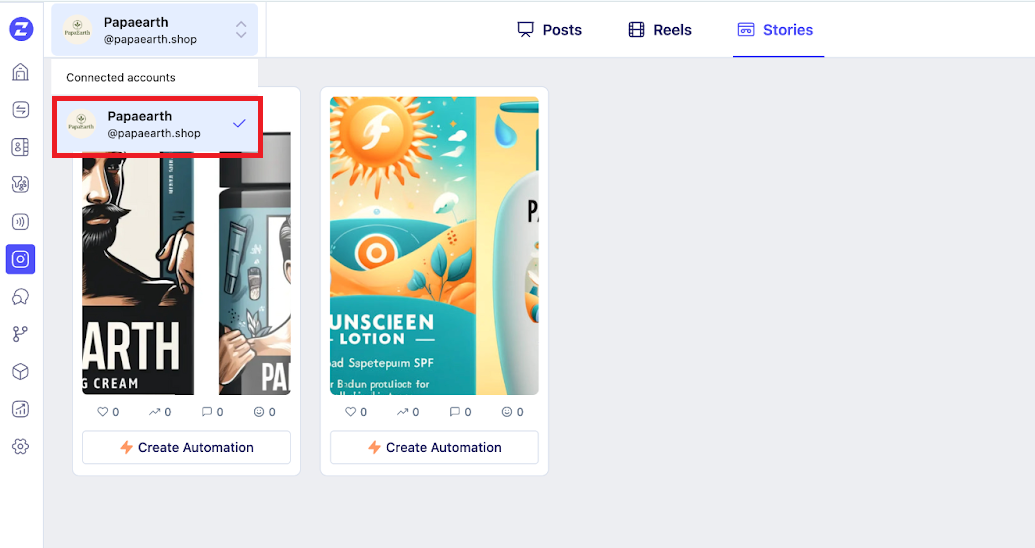This screenshot has width=1035, height=548.
Task: Click the shares arrow icon on beard cream story
Action: (154, 412)
